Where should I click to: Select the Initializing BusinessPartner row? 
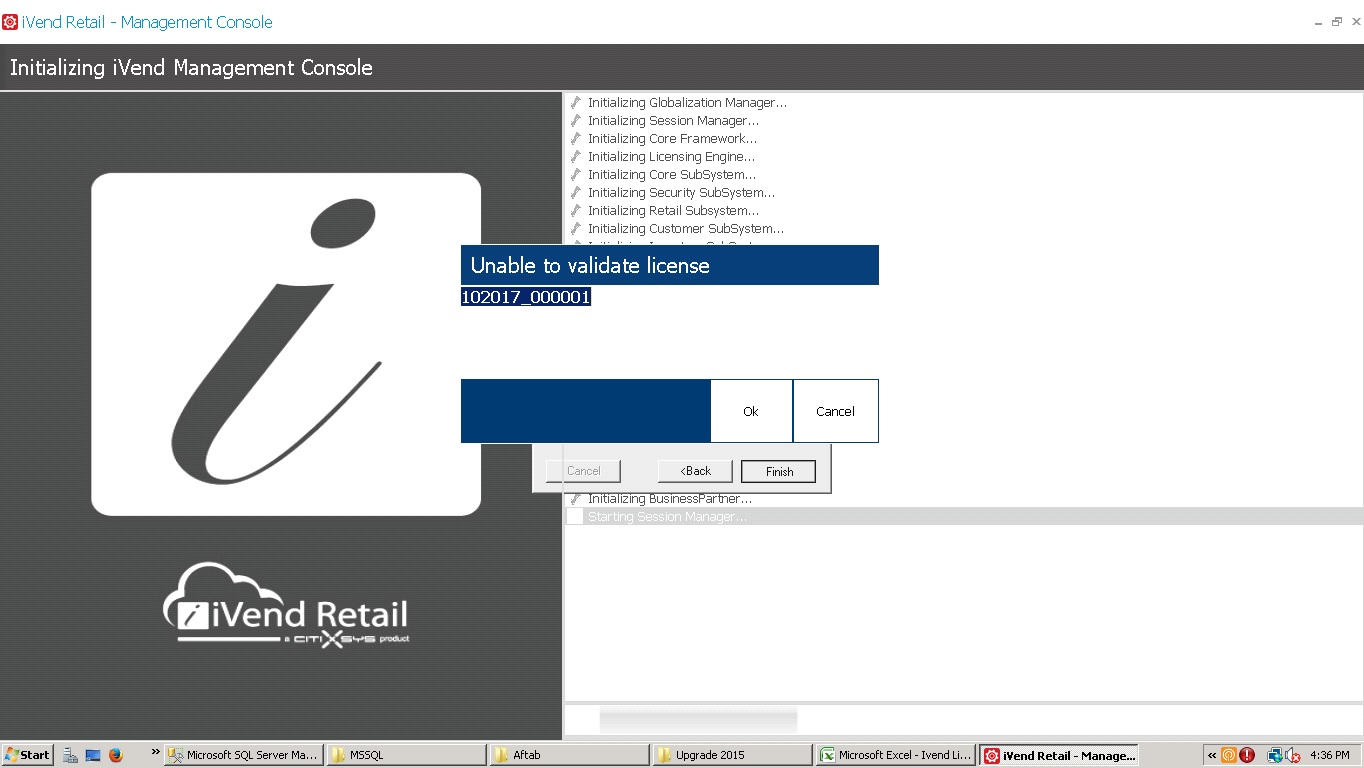964,499
